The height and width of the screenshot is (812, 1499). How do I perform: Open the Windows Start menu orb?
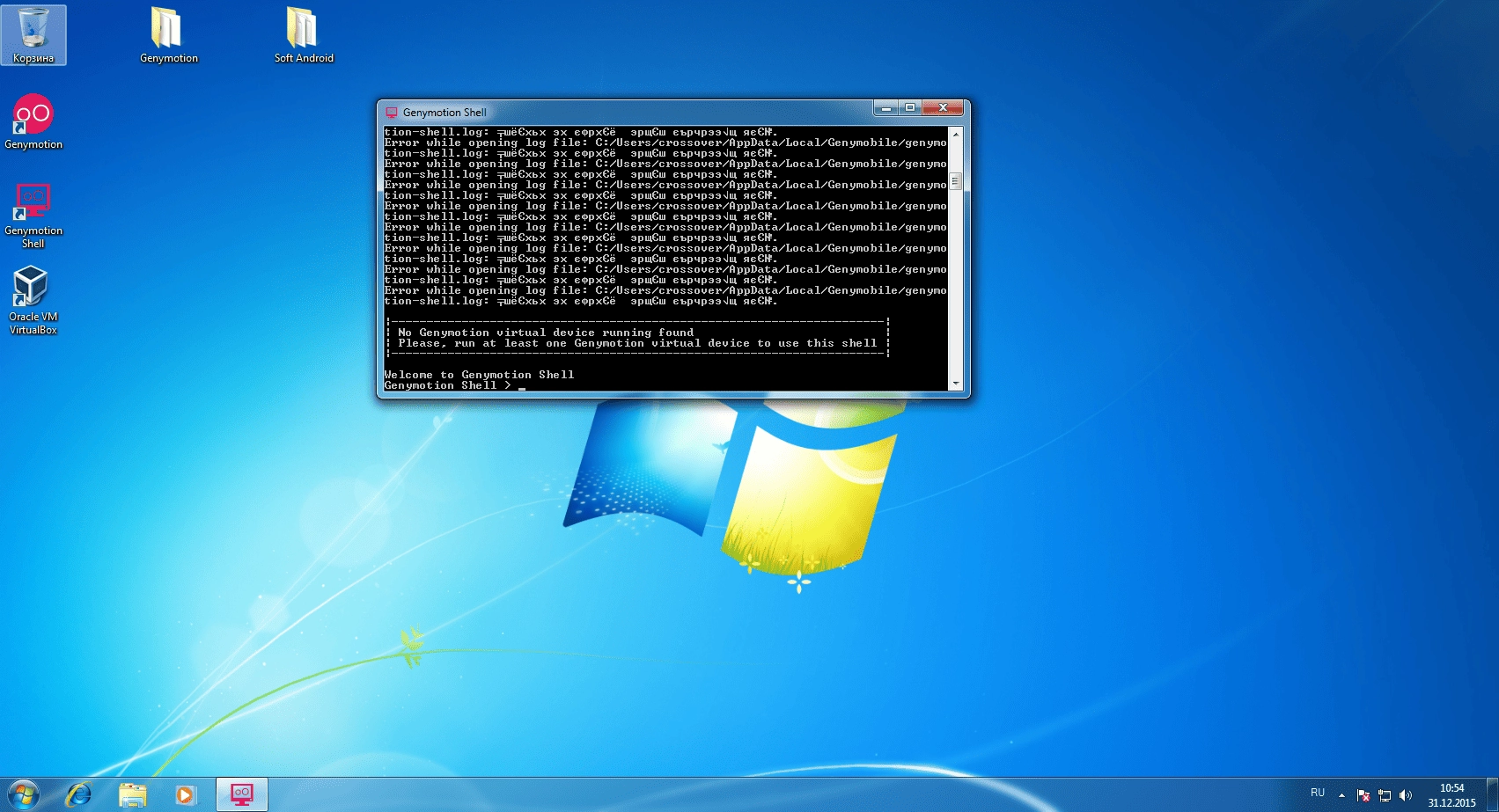click(24, 795)
